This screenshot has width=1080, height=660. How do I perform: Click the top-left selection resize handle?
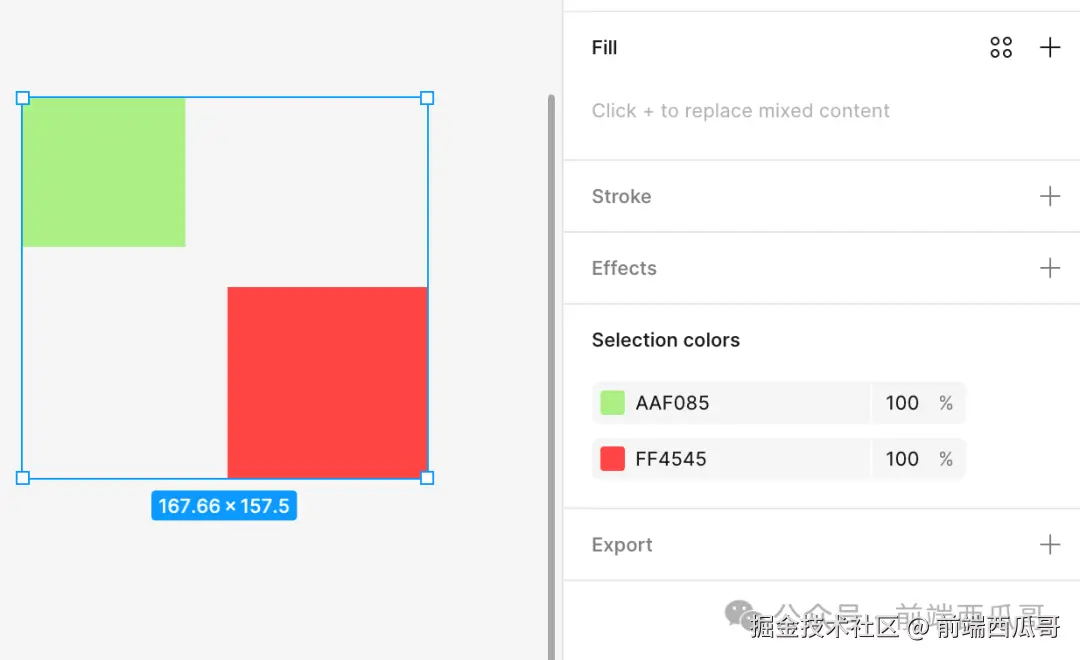[x=23, y=98]
